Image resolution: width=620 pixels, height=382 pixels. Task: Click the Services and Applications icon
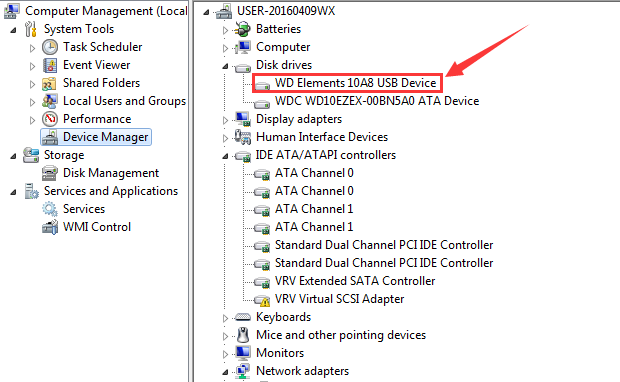point(31,191)
